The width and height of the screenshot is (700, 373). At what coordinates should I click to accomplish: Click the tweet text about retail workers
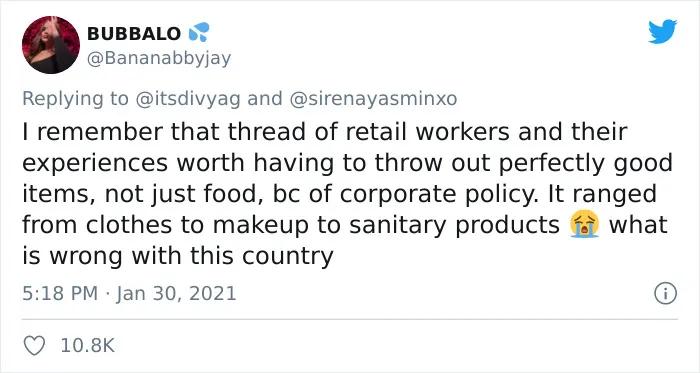click(347, 194)
